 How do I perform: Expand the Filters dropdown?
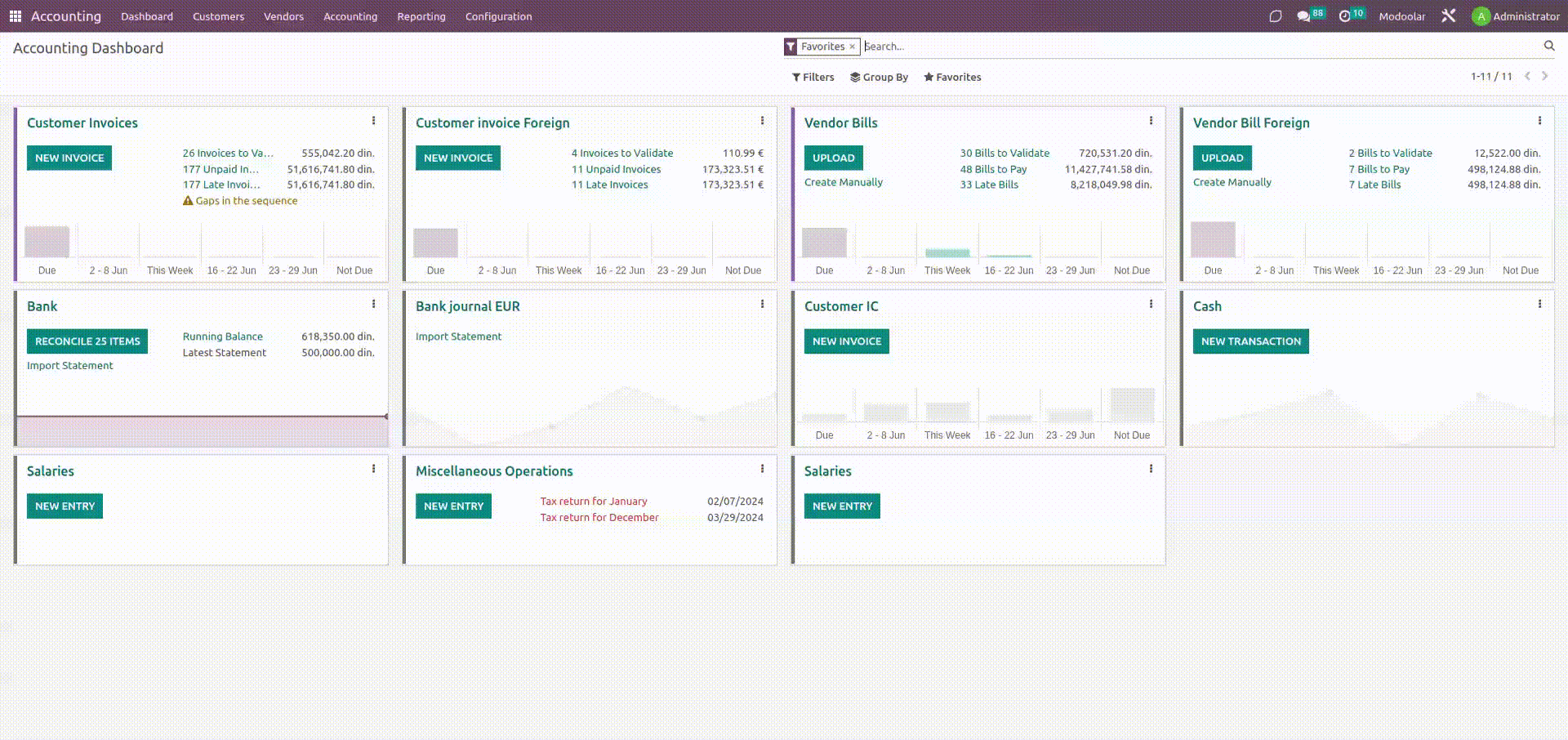coord(813,78)
